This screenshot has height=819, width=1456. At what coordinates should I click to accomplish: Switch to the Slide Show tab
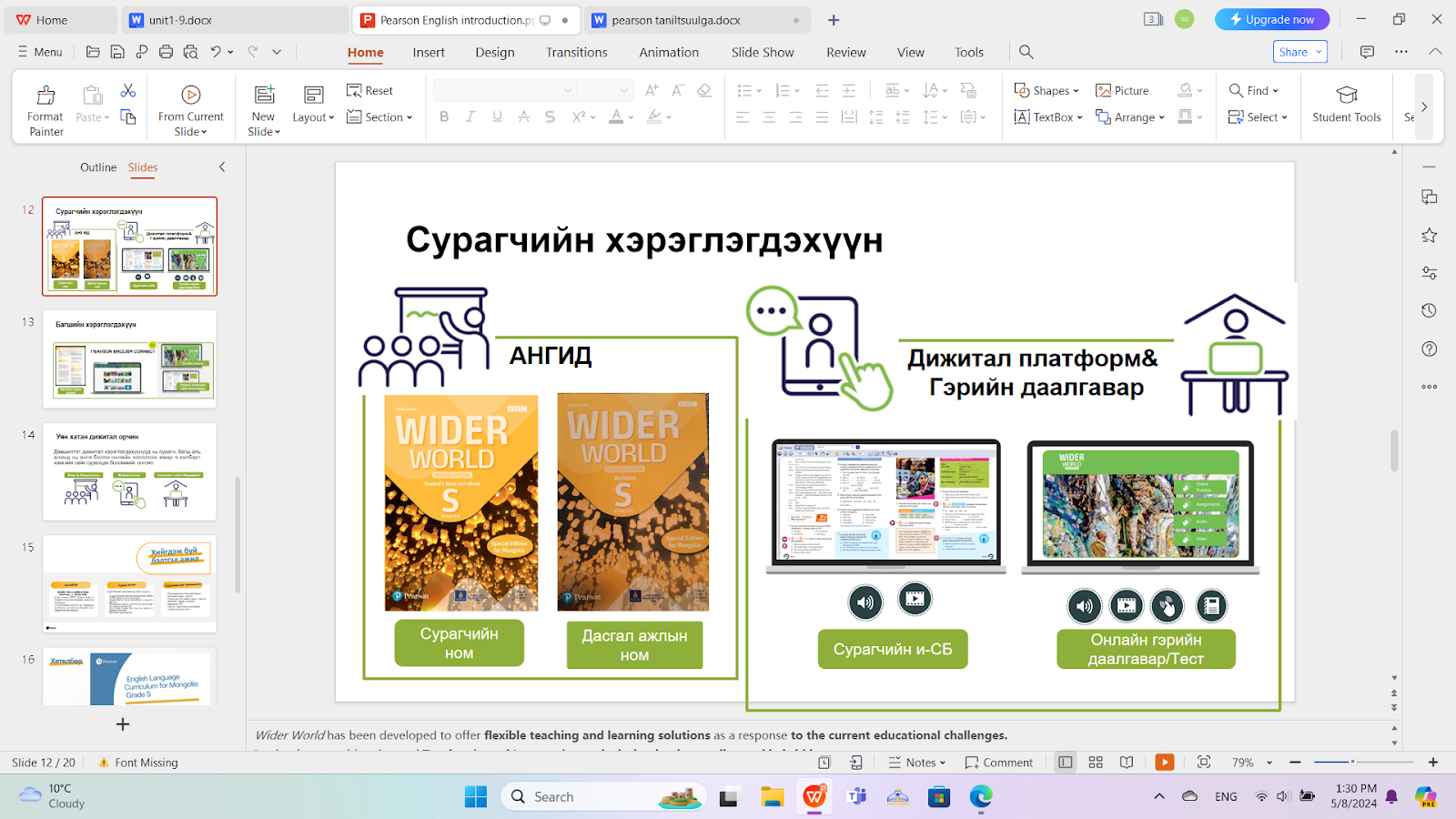[x=763, y=52]
